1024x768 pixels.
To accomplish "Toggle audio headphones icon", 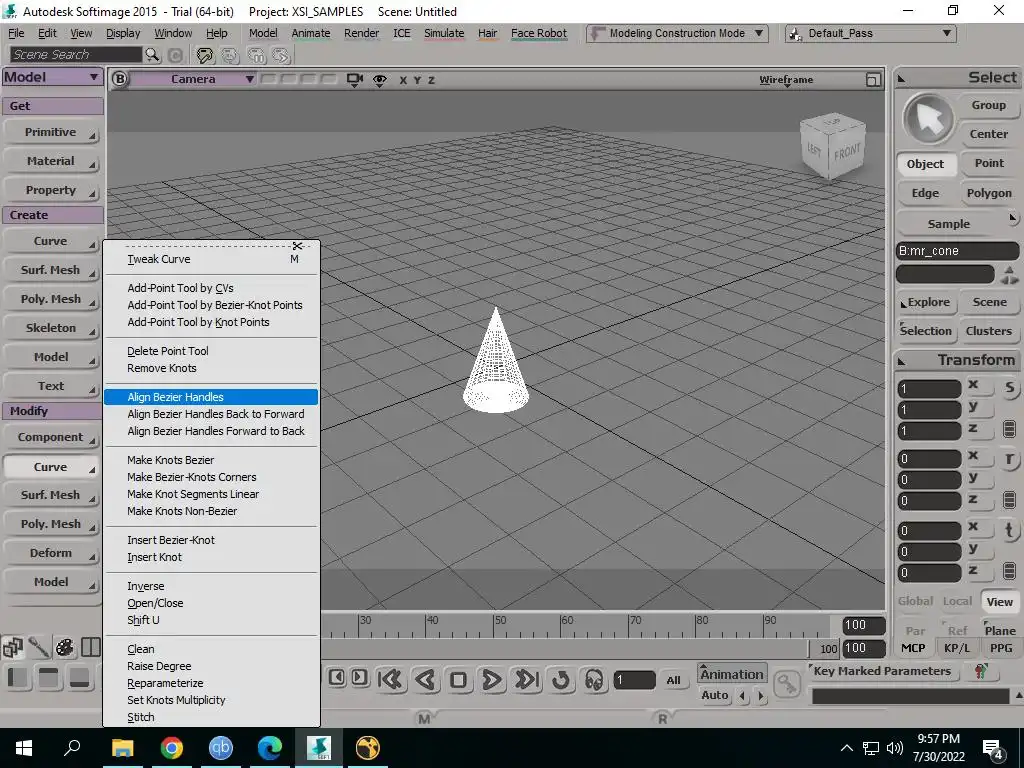I will click(x=594, y=680).
